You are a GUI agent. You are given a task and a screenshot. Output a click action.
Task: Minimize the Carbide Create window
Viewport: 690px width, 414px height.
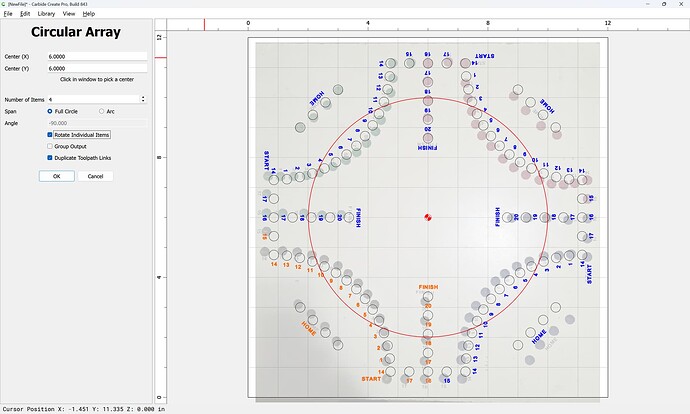(648, 4)
